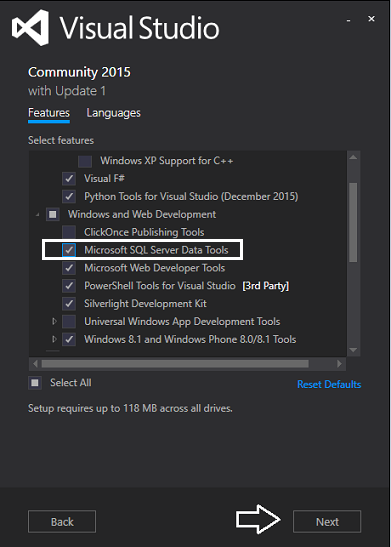Switch to the Languages tab
Image resolution: width=391 pixels, height=547 pixels.
pyautogui.click(x=113, y=113)
